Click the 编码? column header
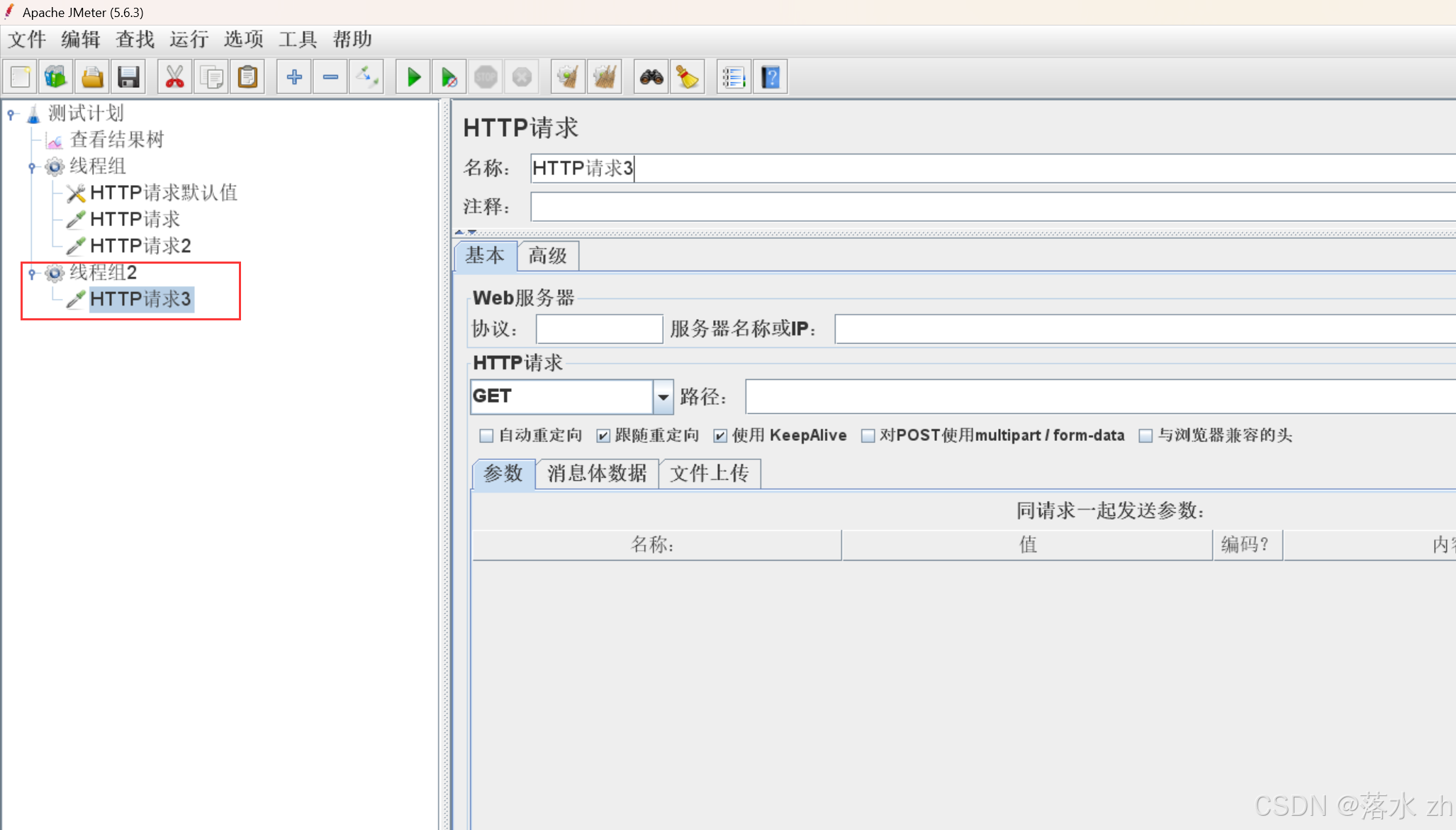 point(1248,545)
